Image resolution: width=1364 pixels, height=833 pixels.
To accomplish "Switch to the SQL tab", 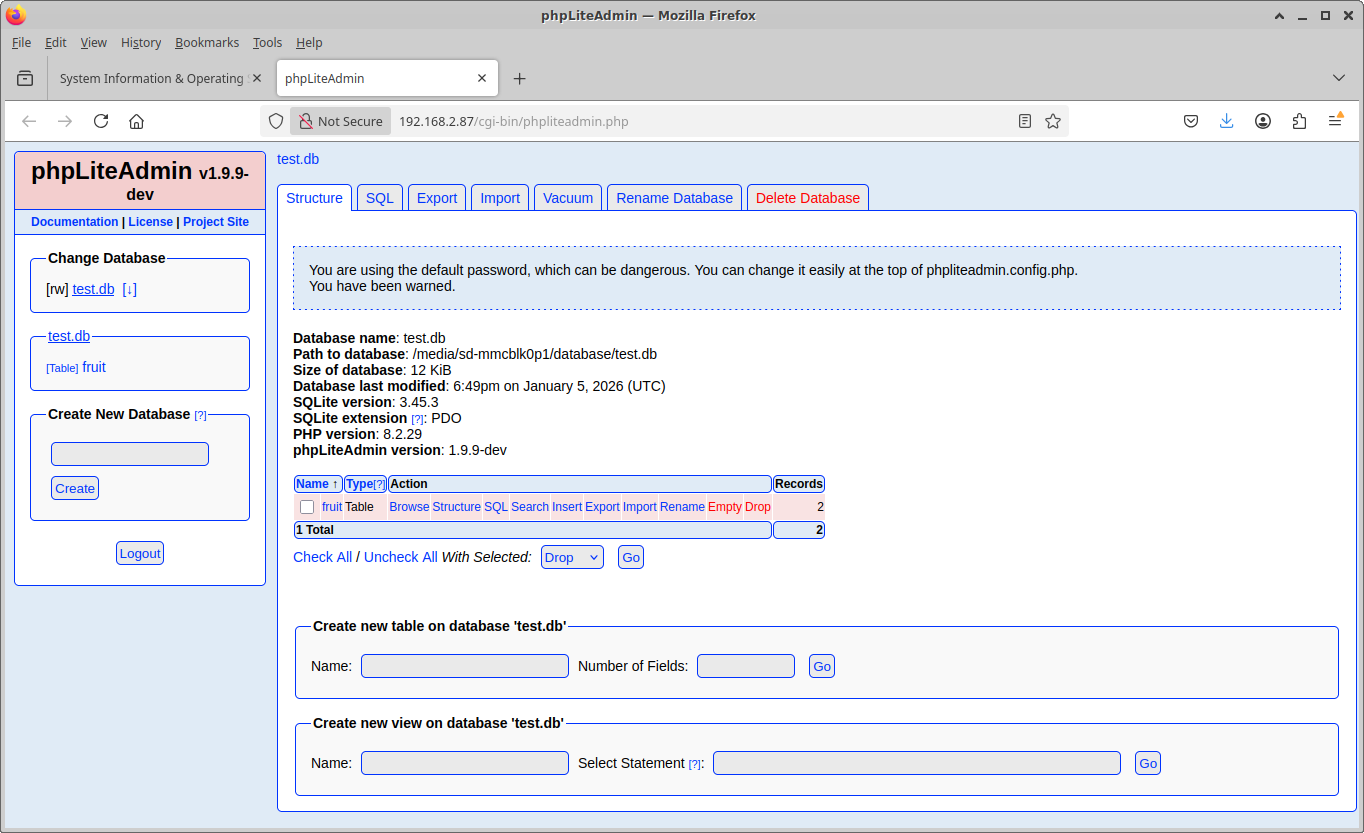I will (380, 198).
